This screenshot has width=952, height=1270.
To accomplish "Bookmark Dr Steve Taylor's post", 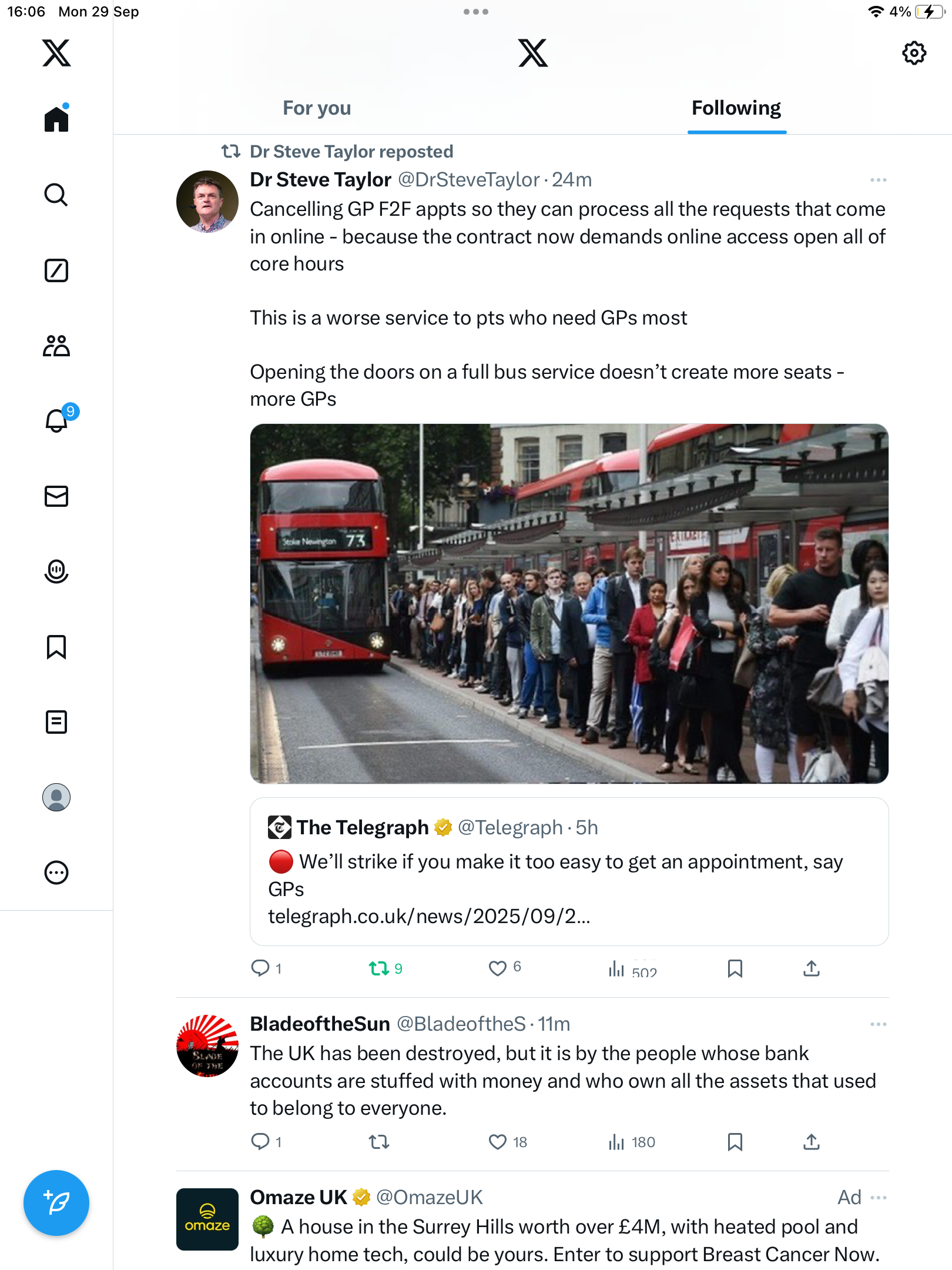I will pos(735,968).
